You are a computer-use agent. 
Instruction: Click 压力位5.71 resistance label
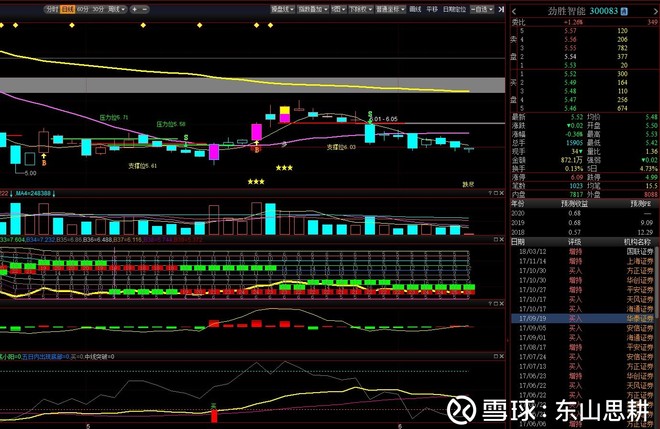[114, 117]
